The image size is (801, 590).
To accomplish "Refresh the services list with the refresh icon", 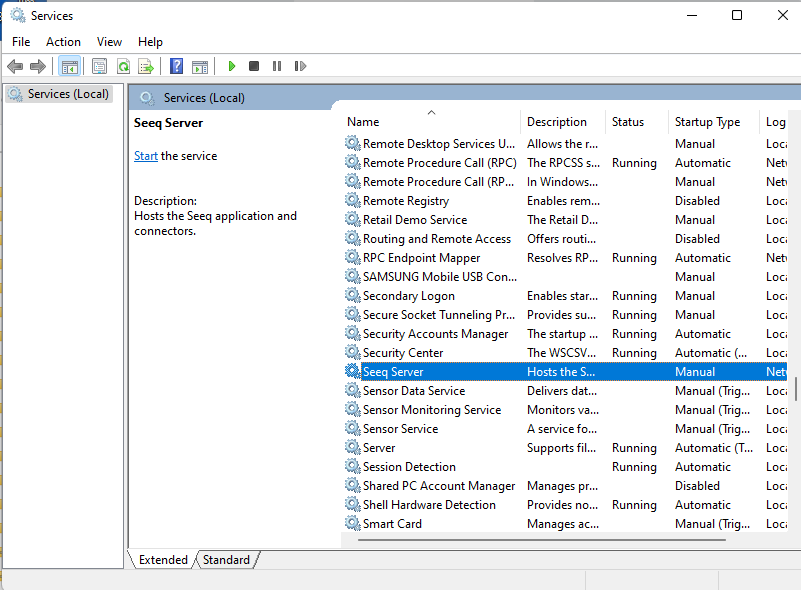I will [x=122, y=66].
